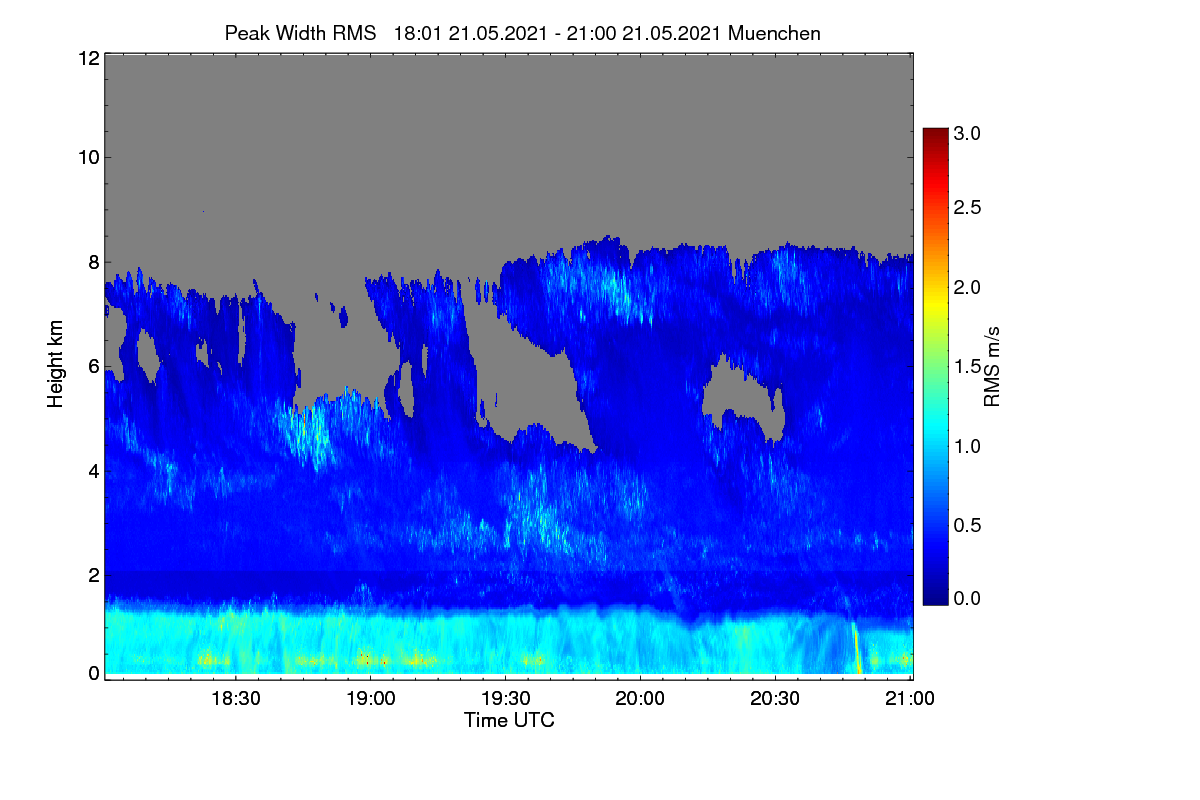Click the 'RMS m/s' colorbar label
This screenshot has height=800, width=1200.
point(992,365)
